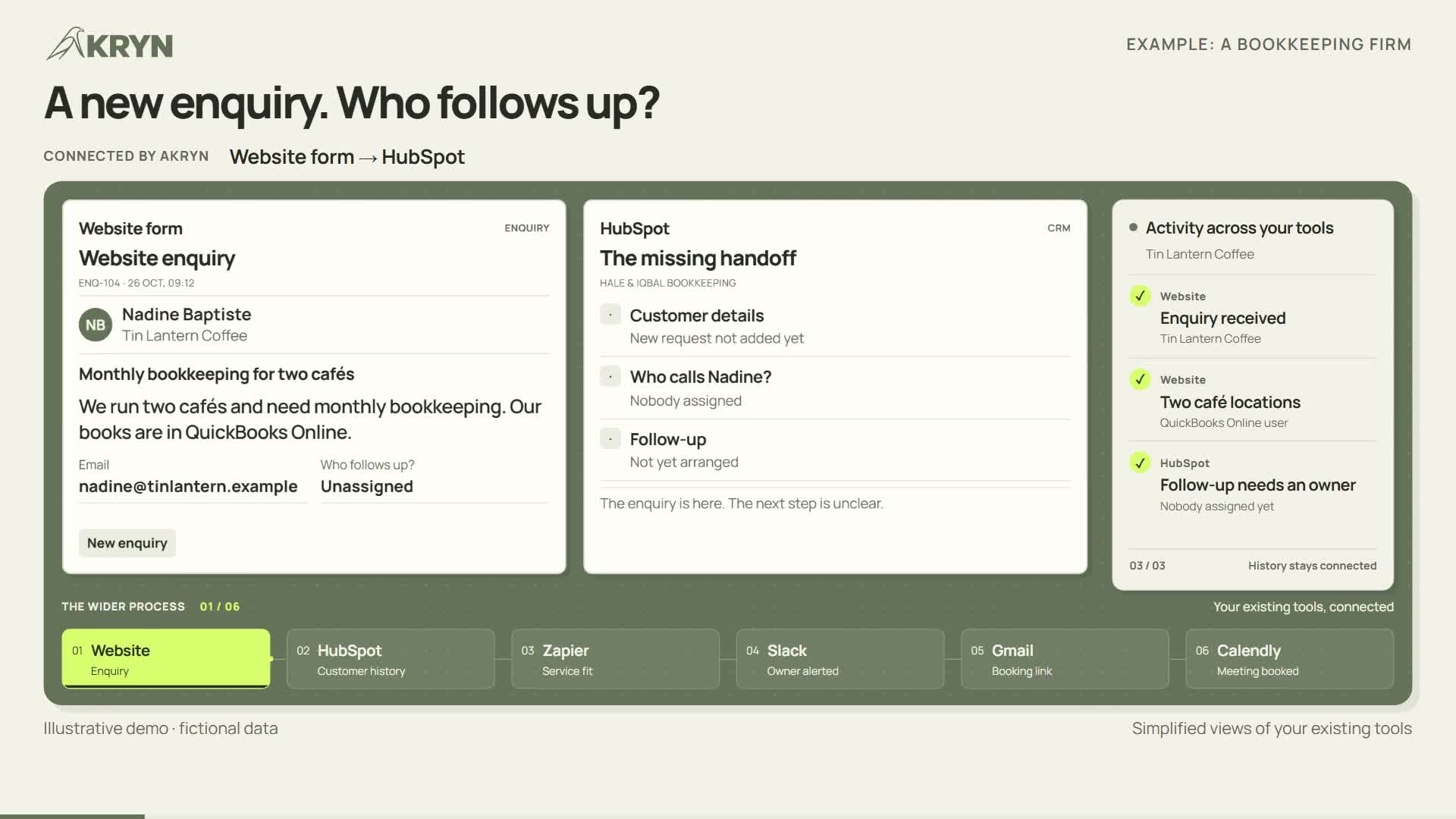
Task: Click the CRM badge on the HubSpot card
Action: pos(1059,228)
